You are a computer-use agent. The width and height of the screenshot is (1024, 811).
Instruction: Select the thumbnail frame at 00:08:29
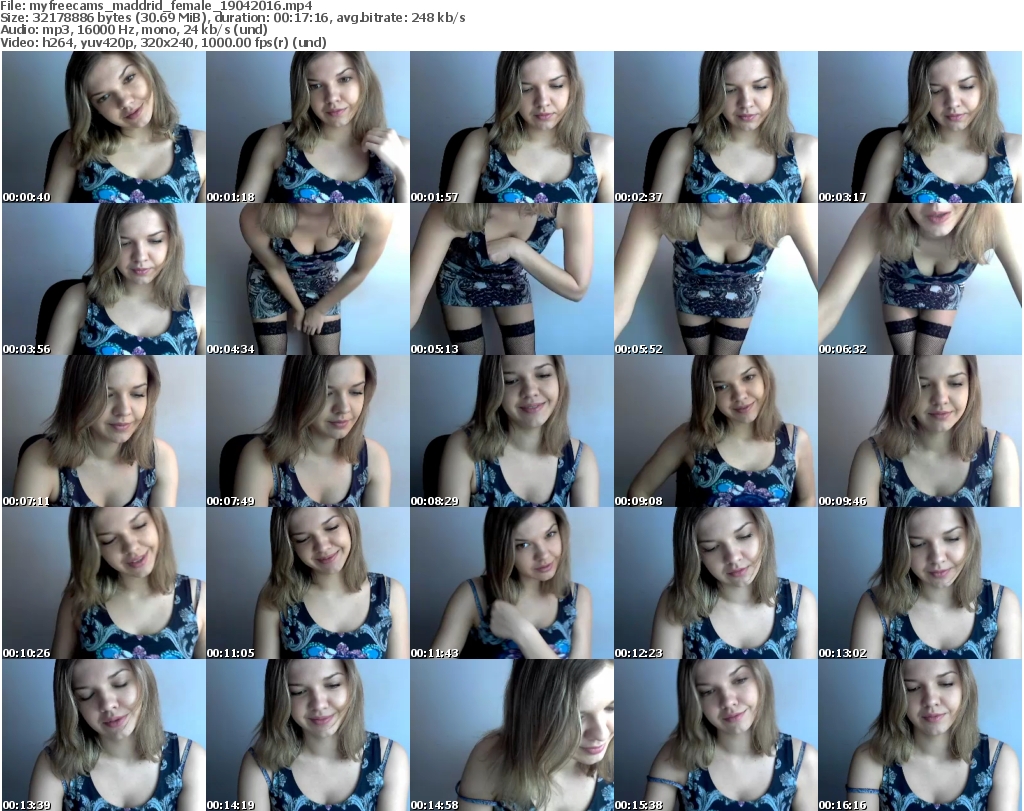(x=511, y=432)
